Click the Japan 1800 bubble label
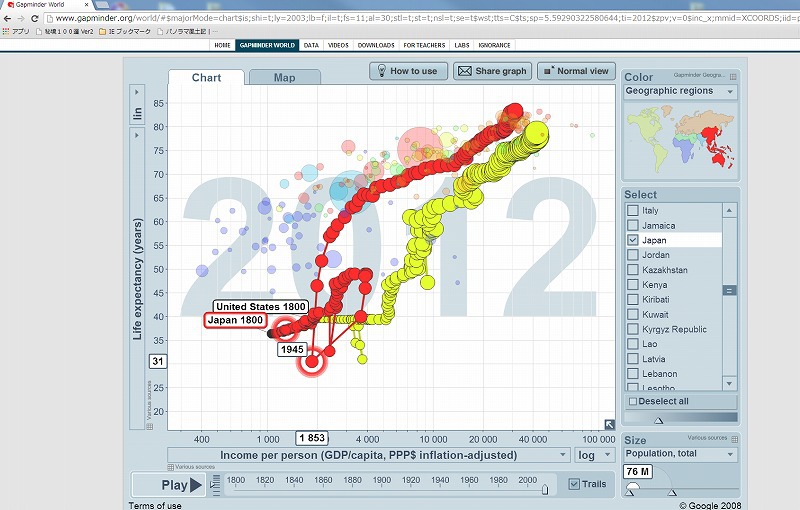This screenshot has height=510, width=800. (235, 320)
